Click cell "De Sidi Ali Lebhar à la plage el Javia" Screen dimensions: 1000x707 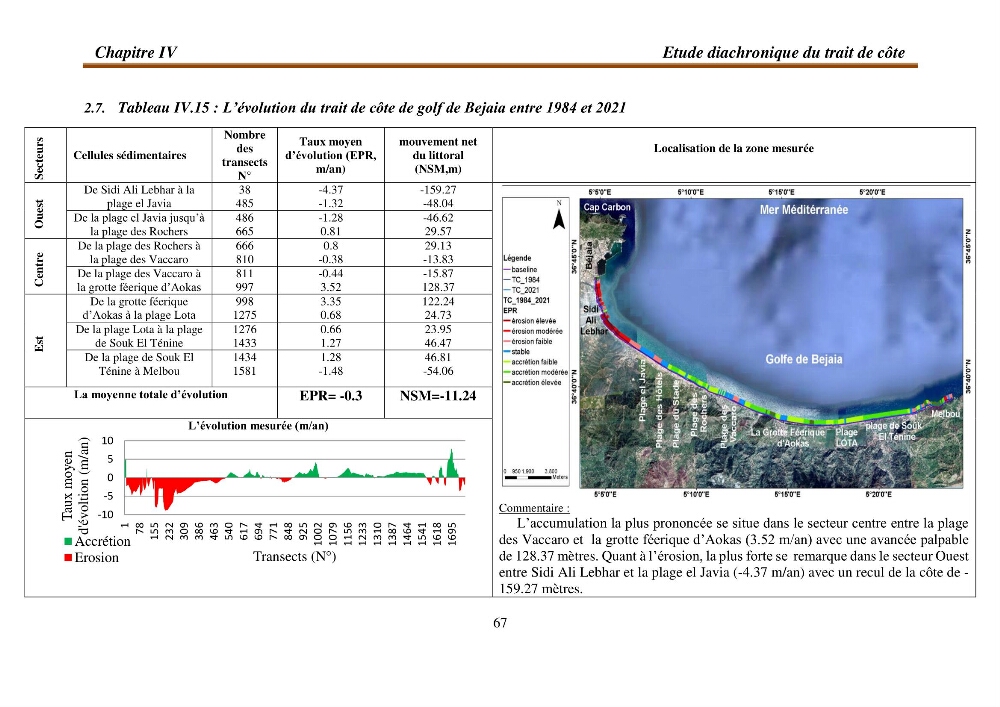tap(139, 196)
